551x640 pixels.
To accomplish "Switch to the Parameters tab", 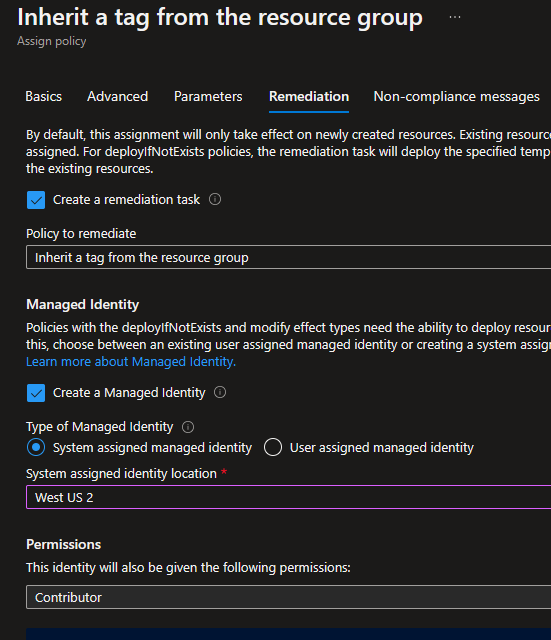I will click(x=208, y=96).
